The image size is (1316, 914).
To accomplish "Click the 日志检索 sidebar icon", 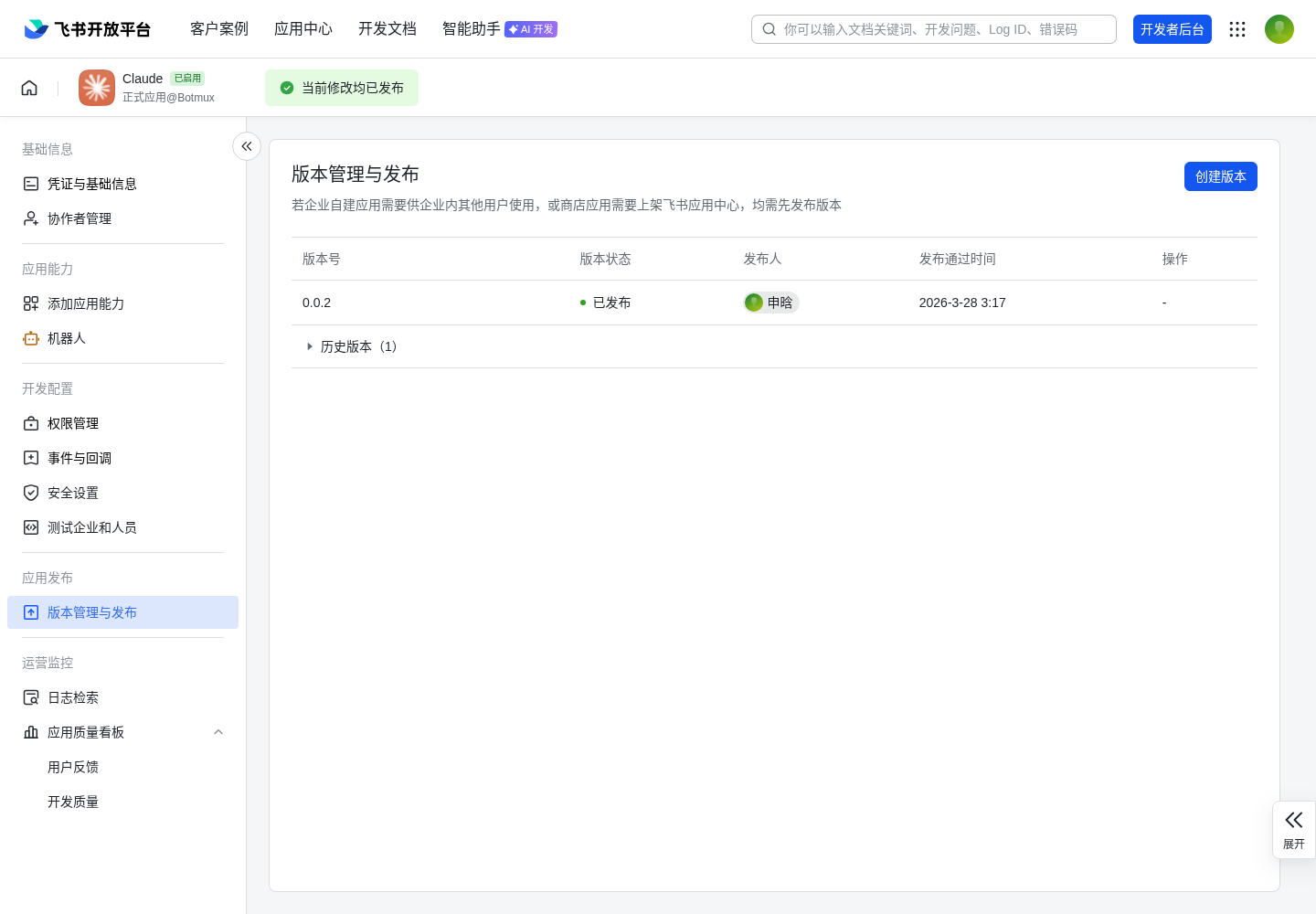I will (x=31, y=697).
